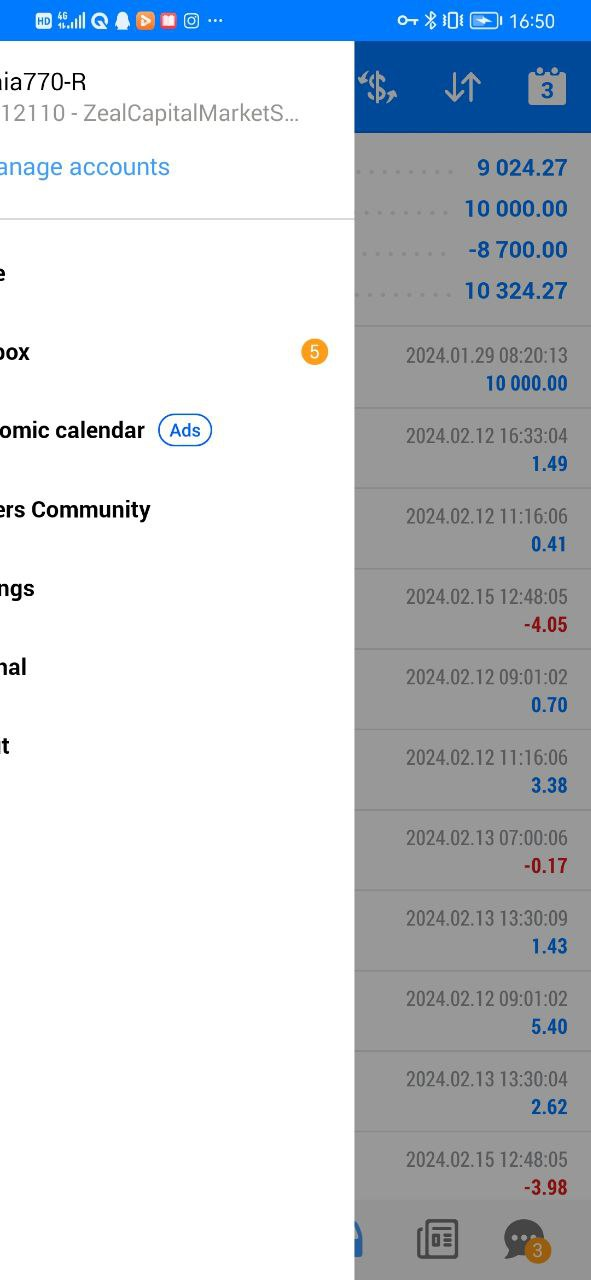Image resolution: width=591 pixels, height=1280 pixels.
Task: Tap the currency exchange dollar icon
Action: (379, 87)
